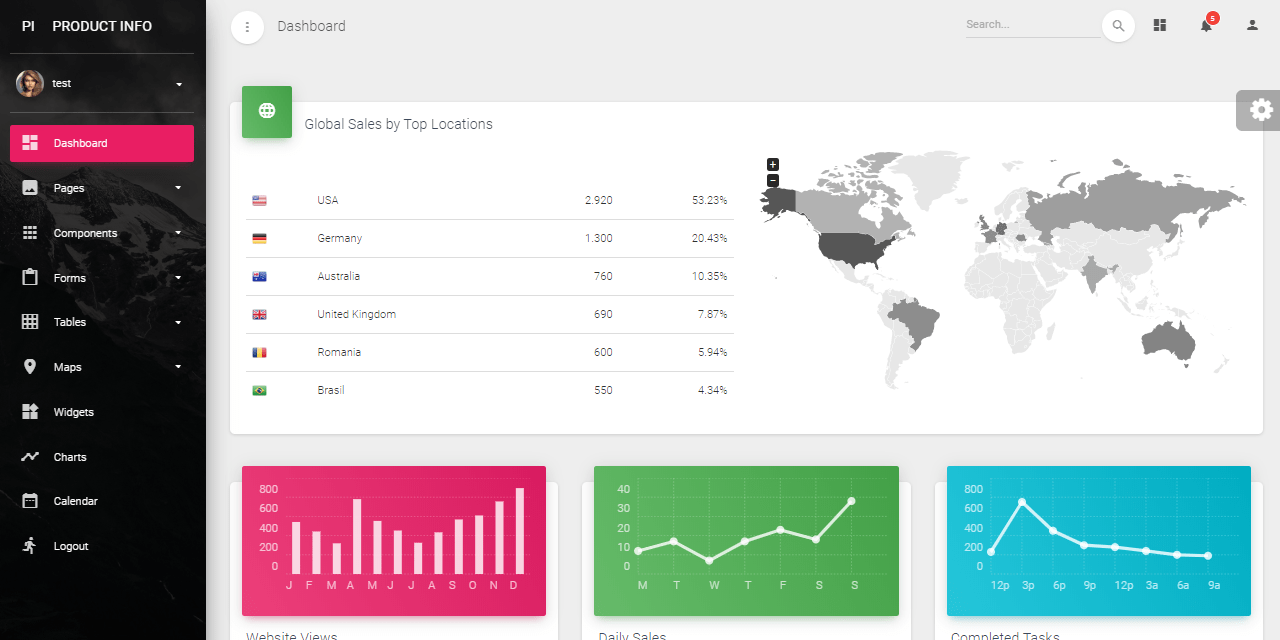Click inside the Search field
The width and height of the screenshot is (1280, 640).
point(1030,25)
